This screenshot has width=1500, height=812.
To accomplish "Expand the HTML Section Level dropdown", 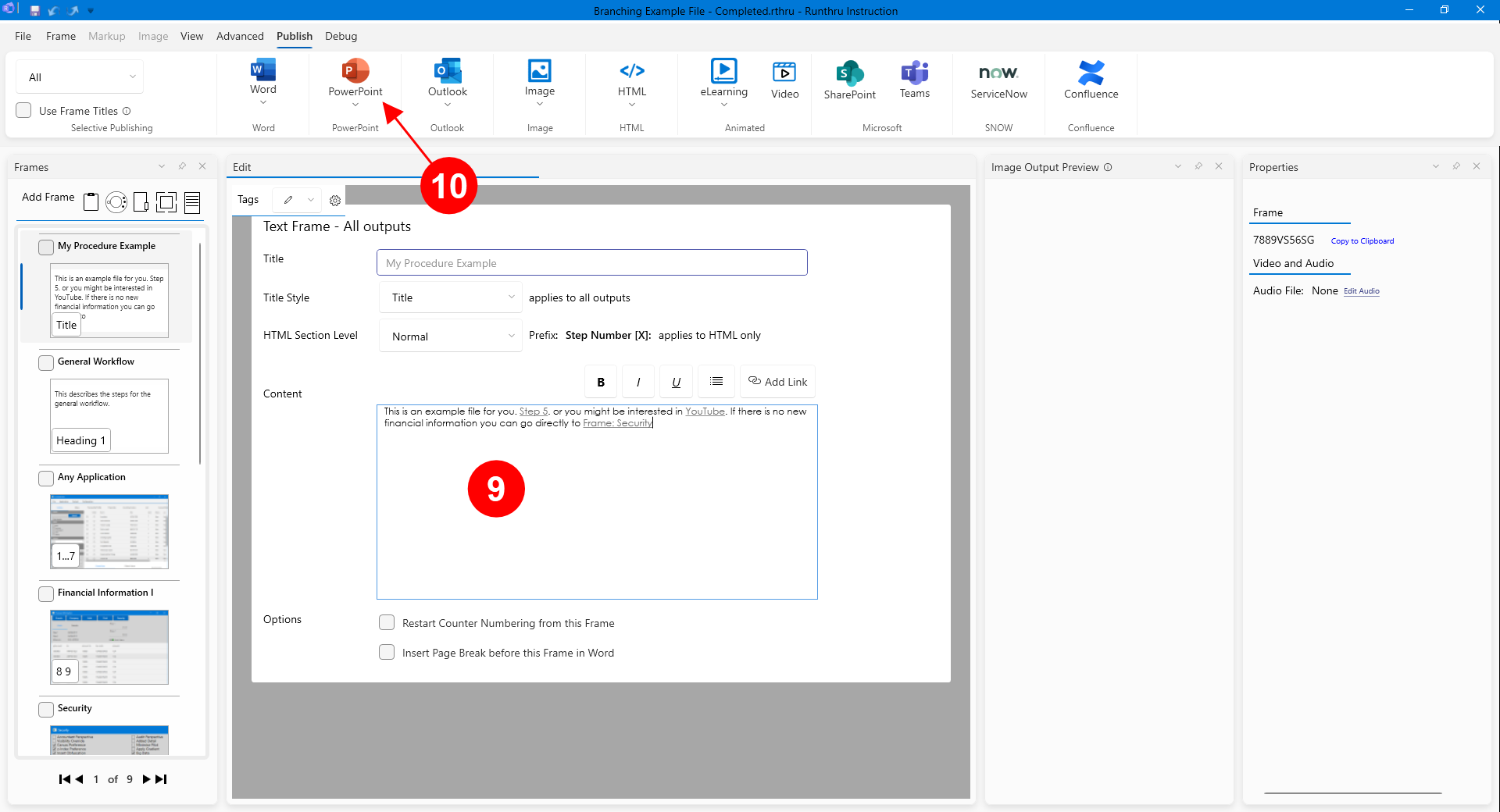I will click(x=451, y=337).
